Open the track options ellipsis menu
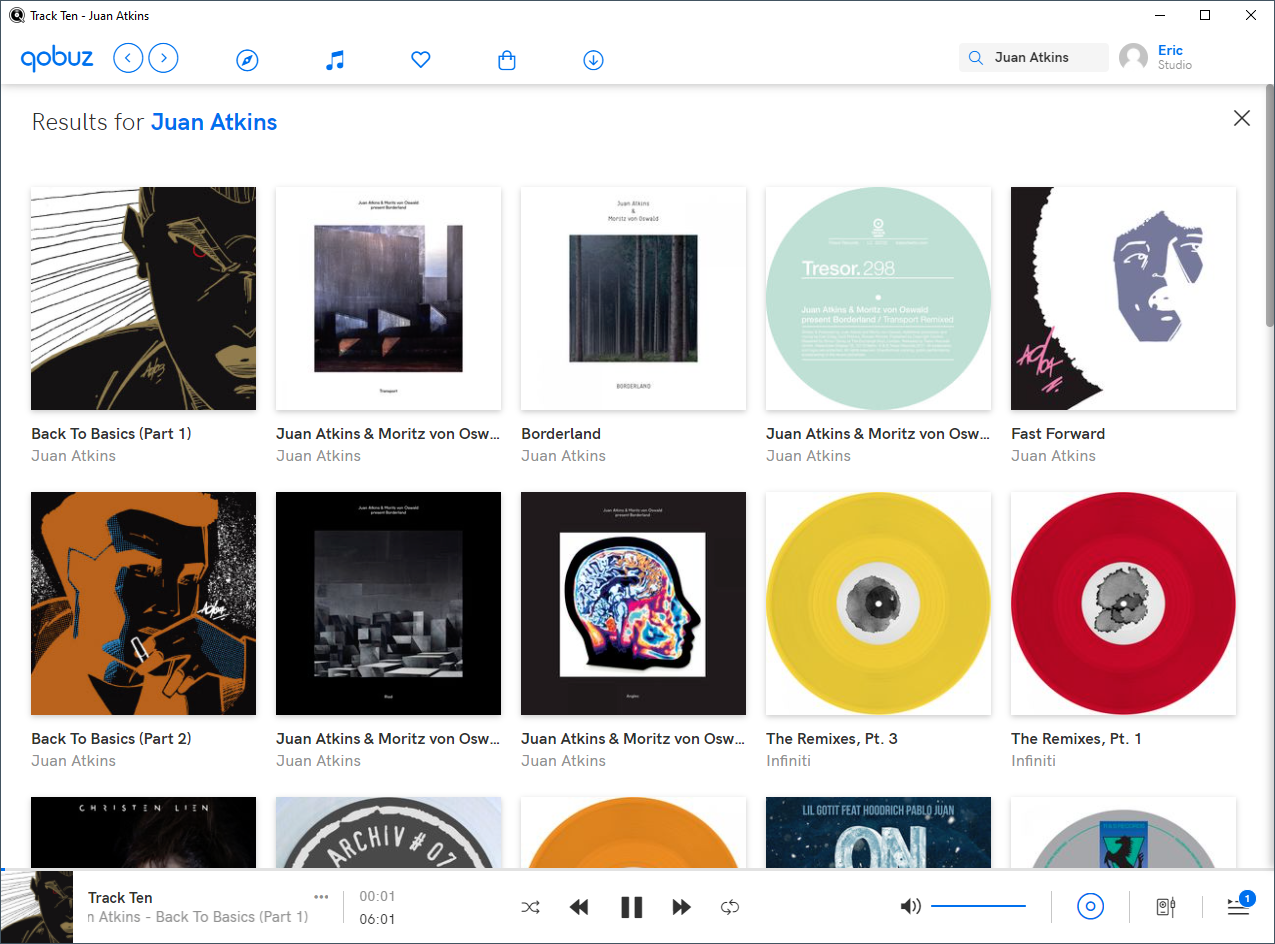This screenshot has width=1275, height=944. (321, 897)
